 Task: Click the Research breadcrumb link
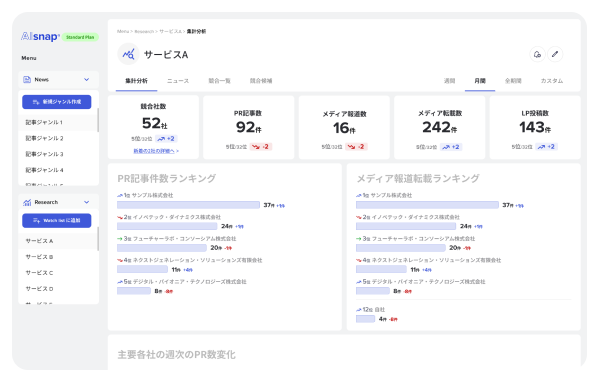pos(144,31)
